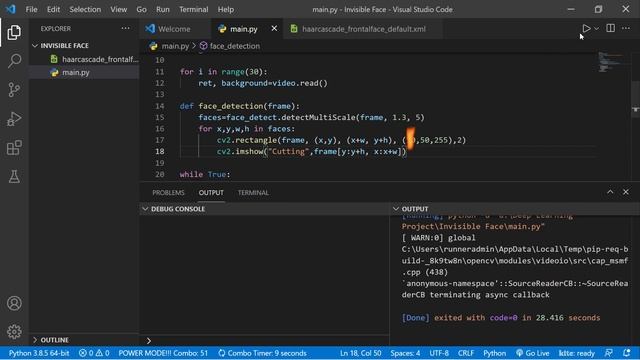Run the Python file with play button
Viewport: 640px width, 360px height.
tap(586, 29)
